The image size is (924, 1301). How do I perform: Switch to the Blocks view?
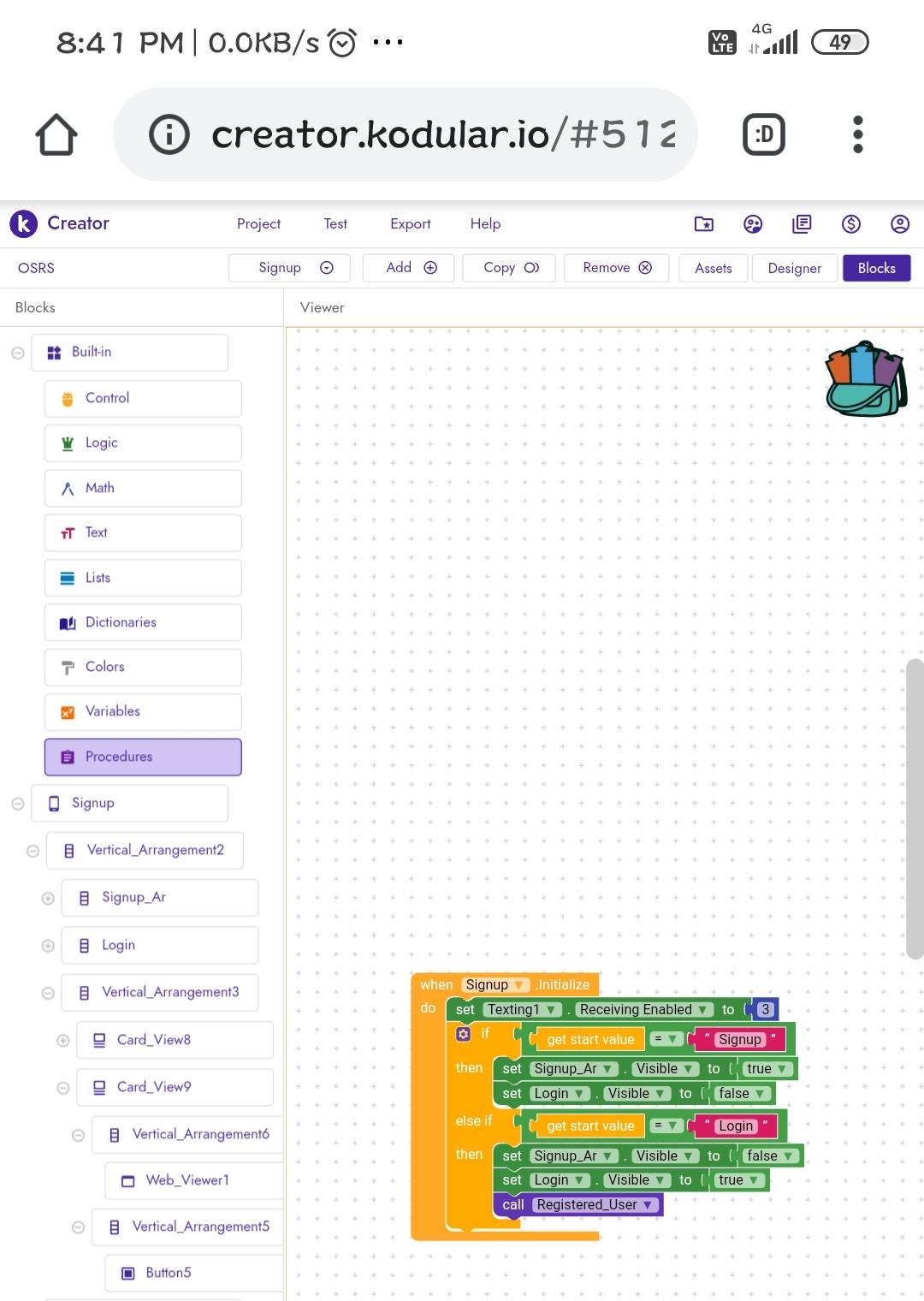[x=877, y=268]
